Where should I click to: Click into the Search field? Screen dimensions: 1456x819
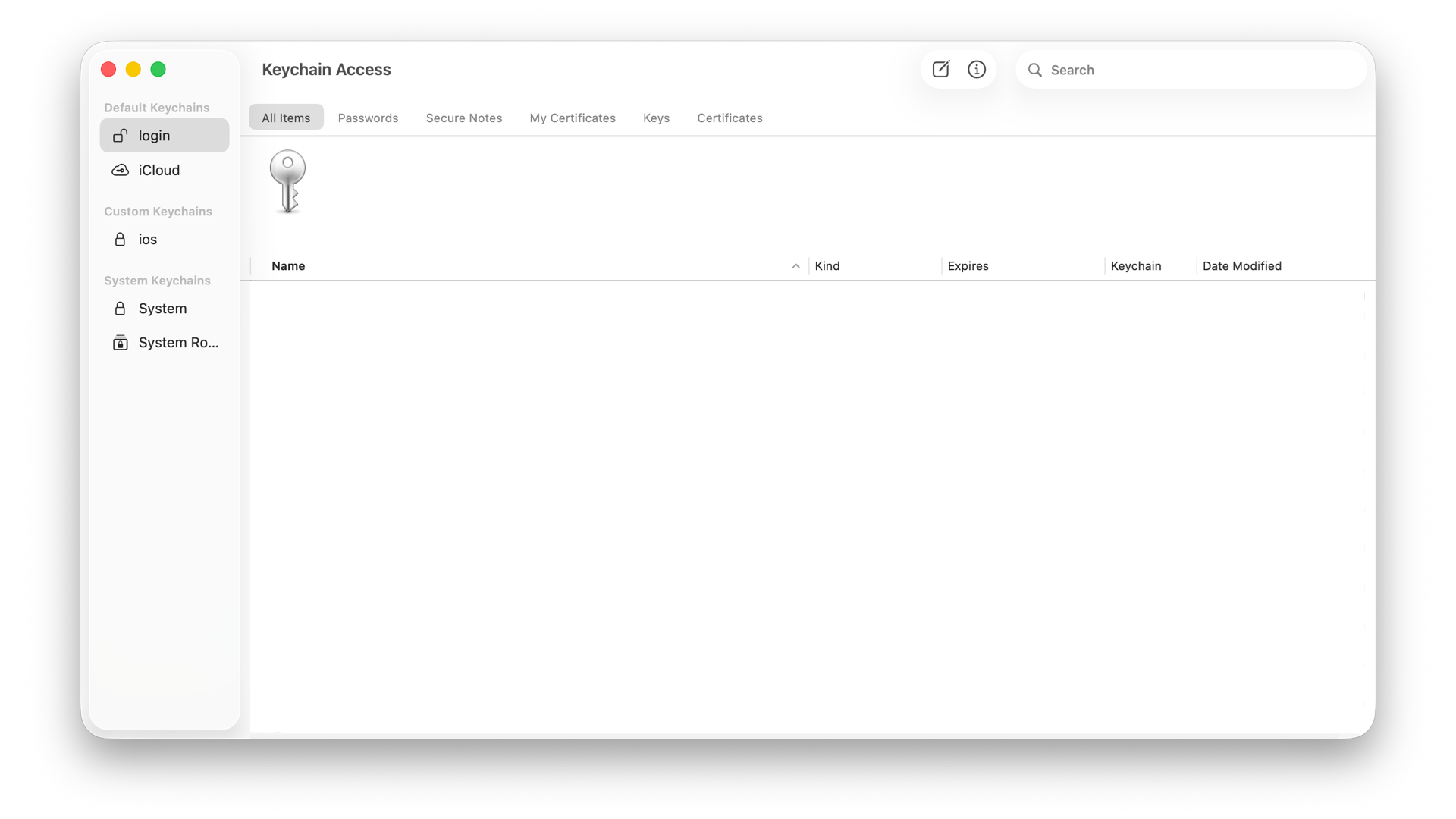[1198, 70]
